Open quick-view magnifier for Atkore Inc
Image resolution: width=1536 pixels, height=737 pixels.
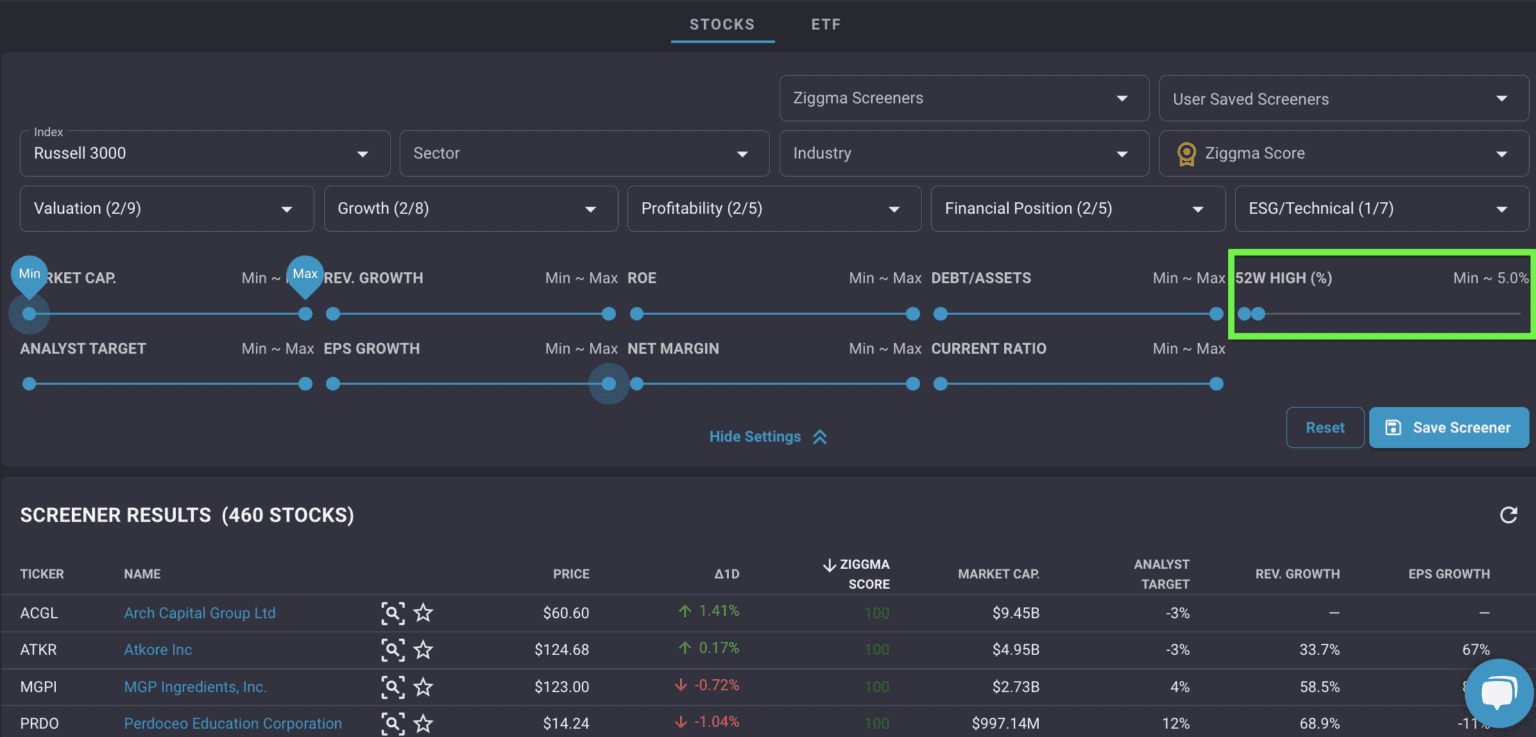pos(393,650)
